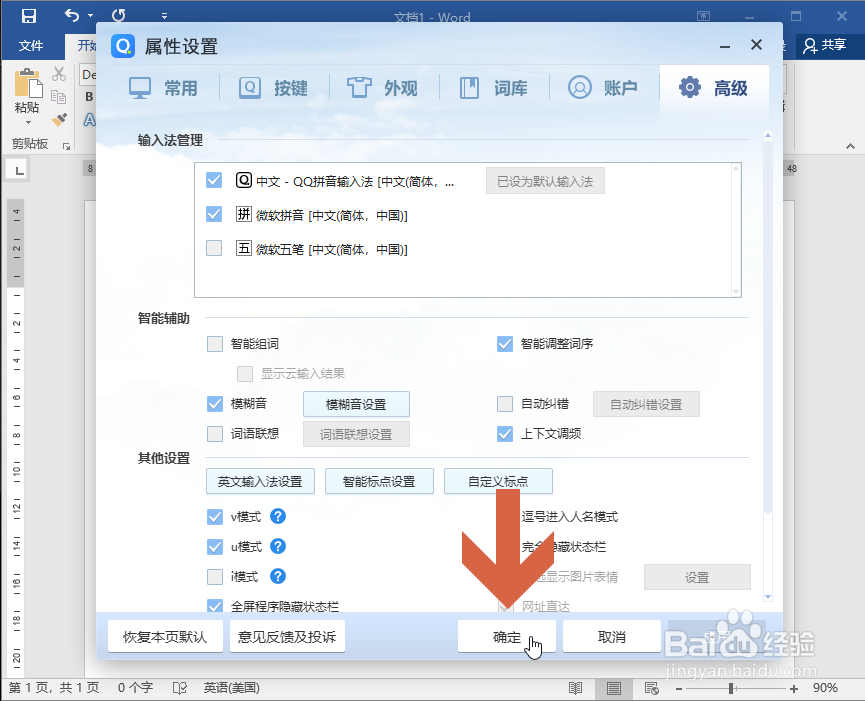Click the Redo icon in Word
The width and height of the screenshot is (865, 701).
[x=119, y=15]
